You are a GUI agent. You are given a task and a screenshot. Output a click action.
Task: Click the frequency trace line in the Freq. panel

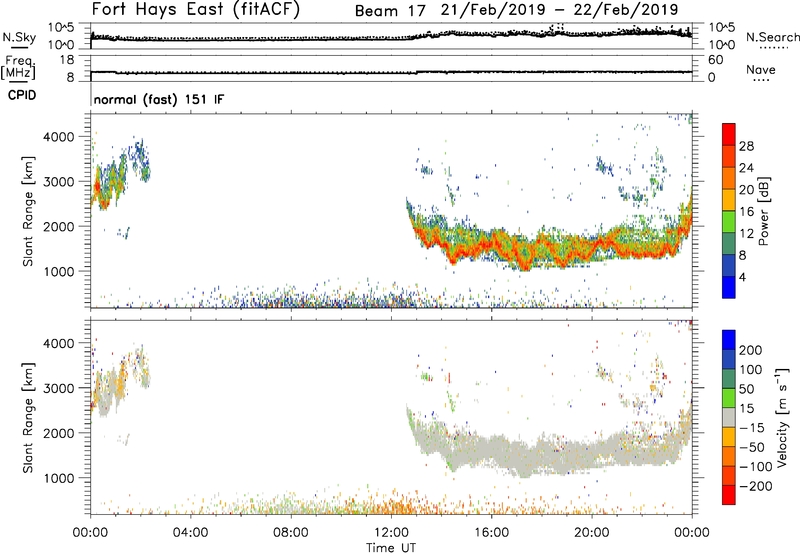391,72
